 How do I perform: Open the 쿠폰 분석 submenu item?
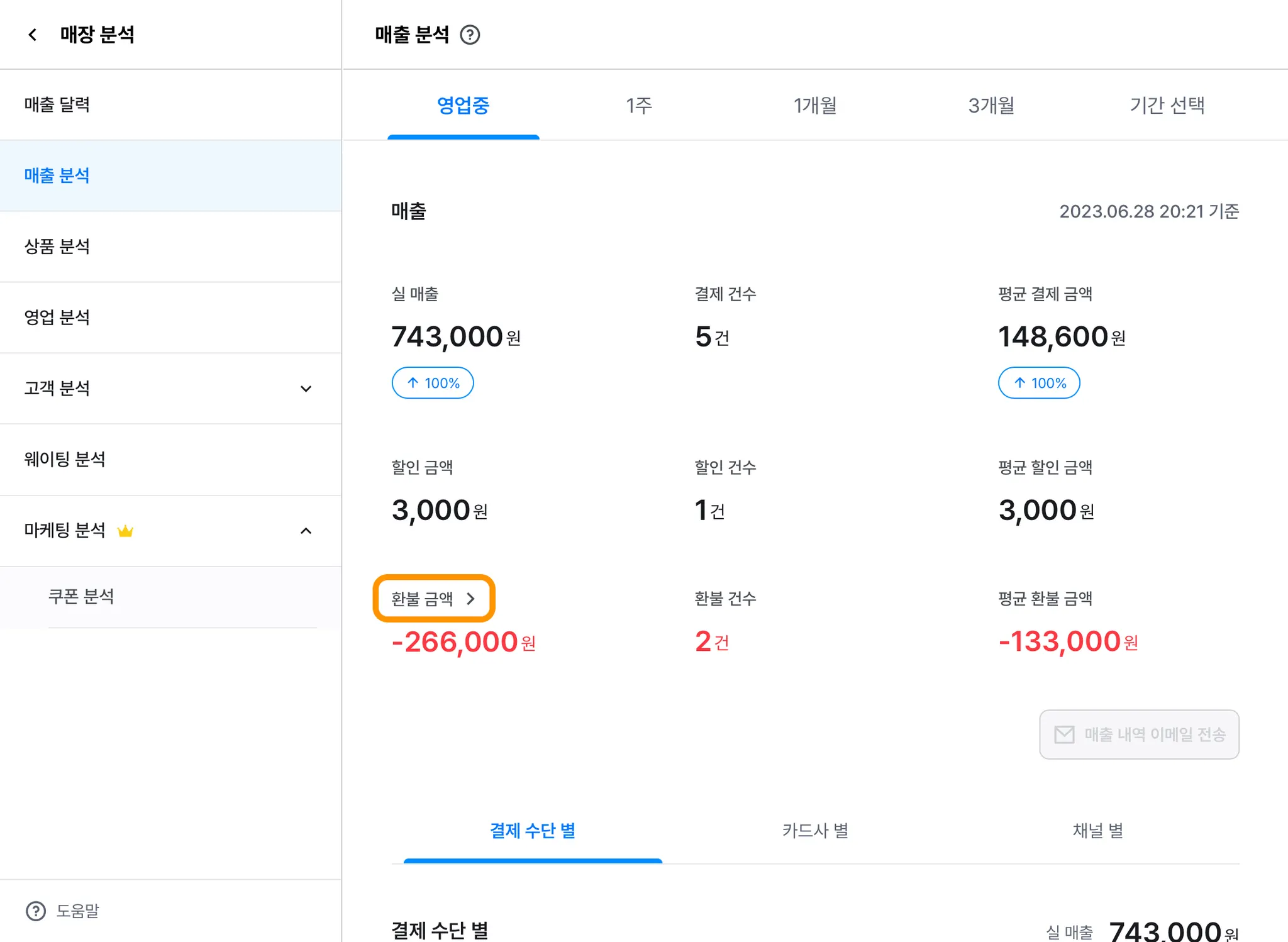(x=81, y=596)
